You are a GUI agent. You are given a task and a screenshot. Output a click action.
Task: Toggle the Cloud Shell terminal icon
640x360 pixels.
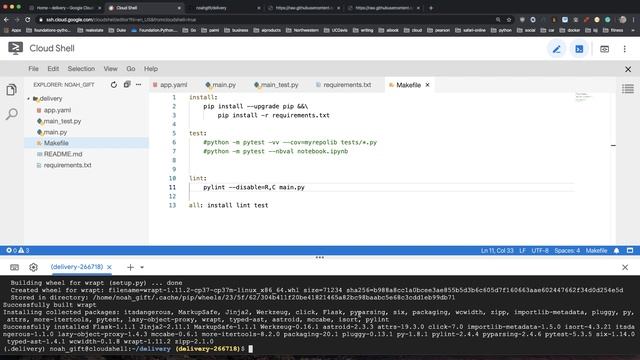[x=579, y=49]
